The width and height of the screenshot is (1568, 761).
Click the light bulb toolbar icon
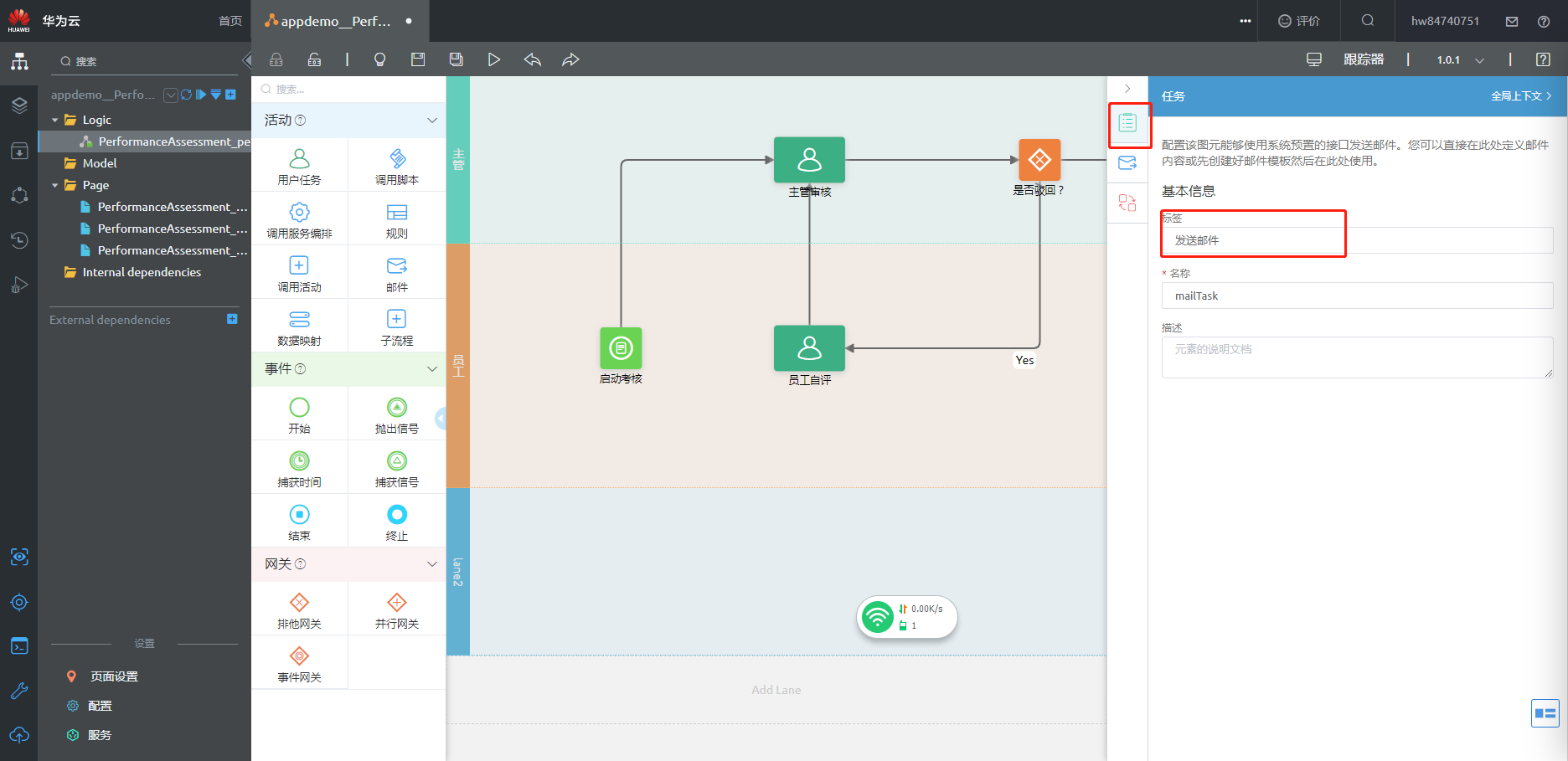pos(379,59)
